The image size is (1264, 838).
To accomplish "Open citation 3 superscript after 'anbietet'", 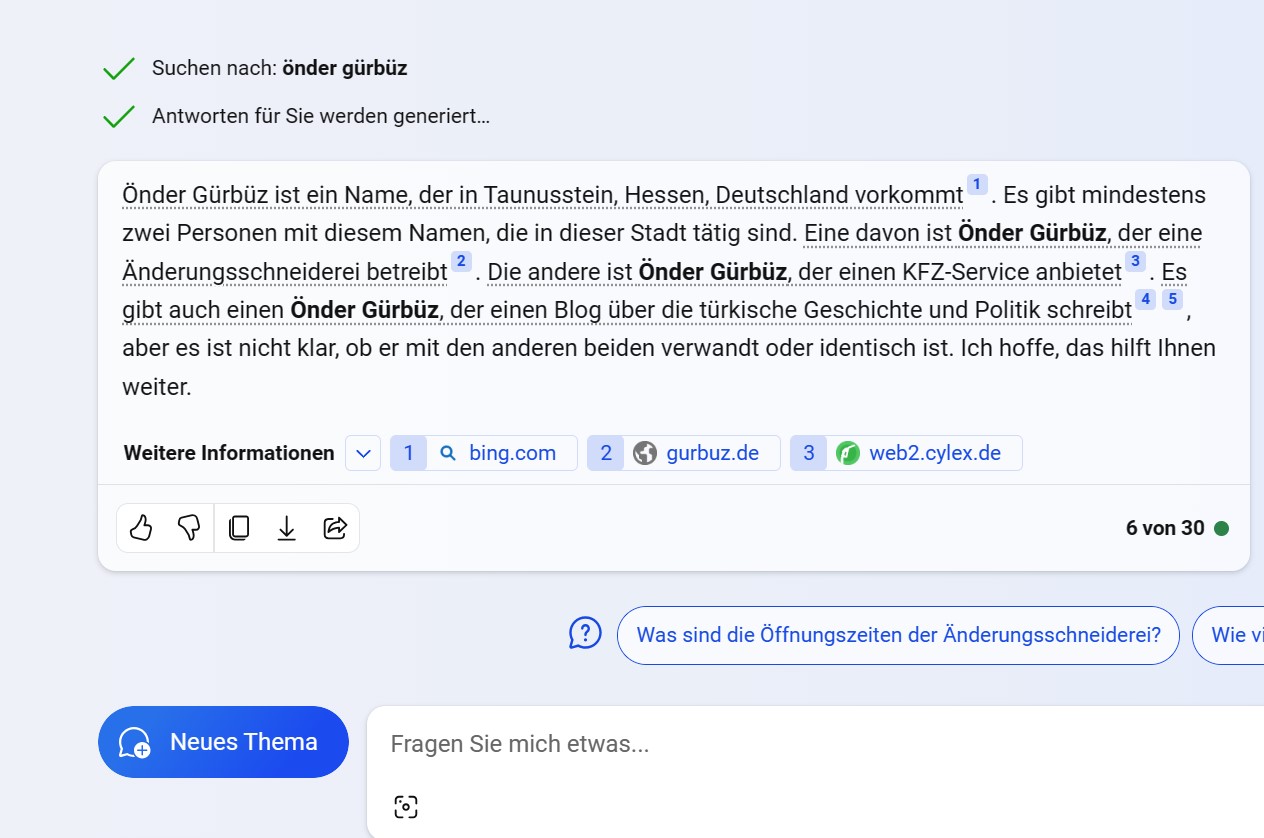I will tap(1135, 262).
